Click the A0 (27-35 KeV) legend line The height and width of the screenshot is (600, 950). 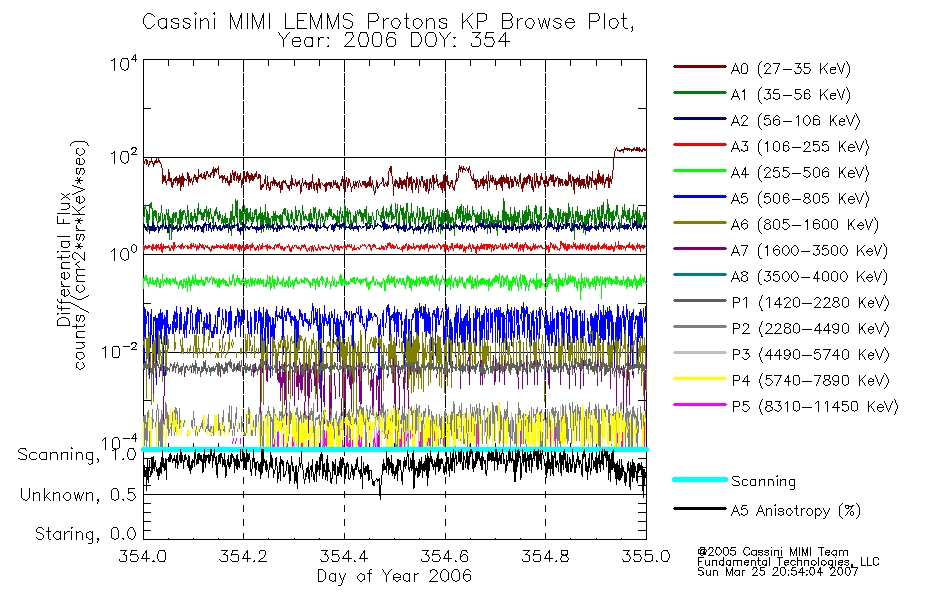[x=699, y=66]
